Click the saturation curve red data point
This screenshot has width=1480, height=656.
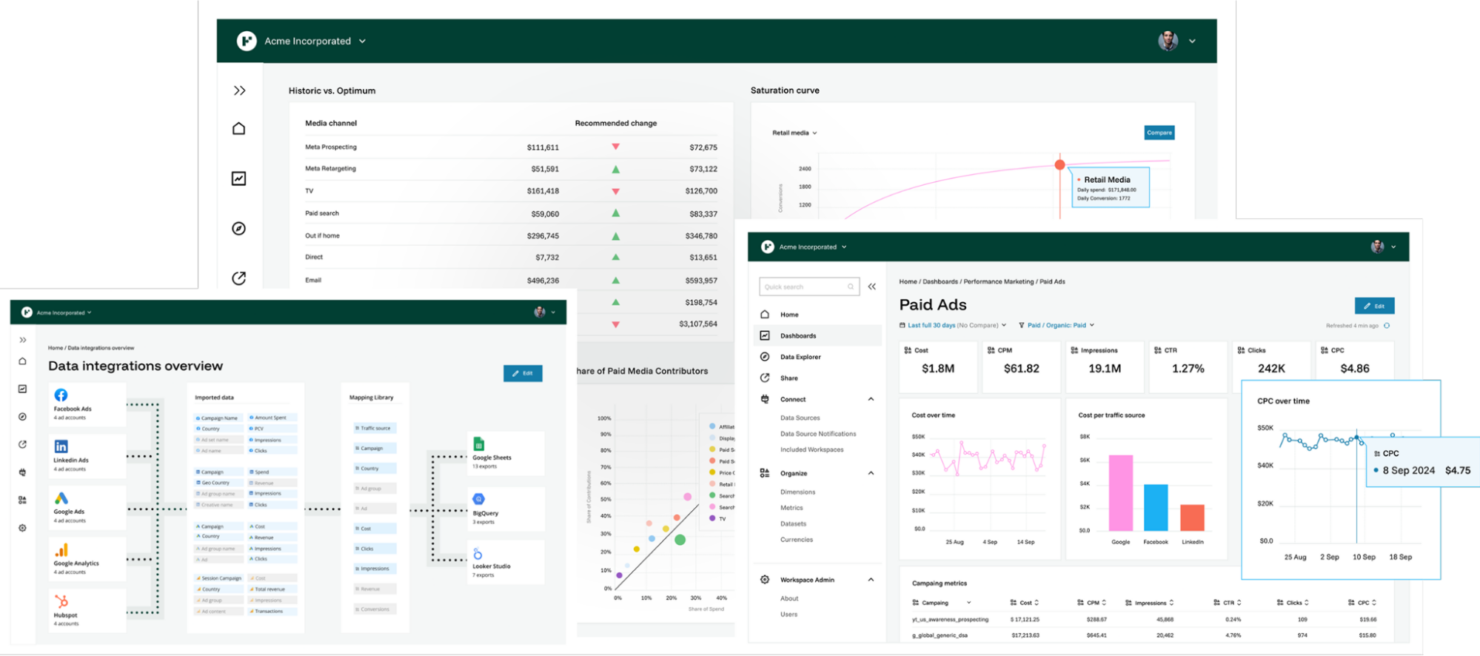click(1060, 165)
